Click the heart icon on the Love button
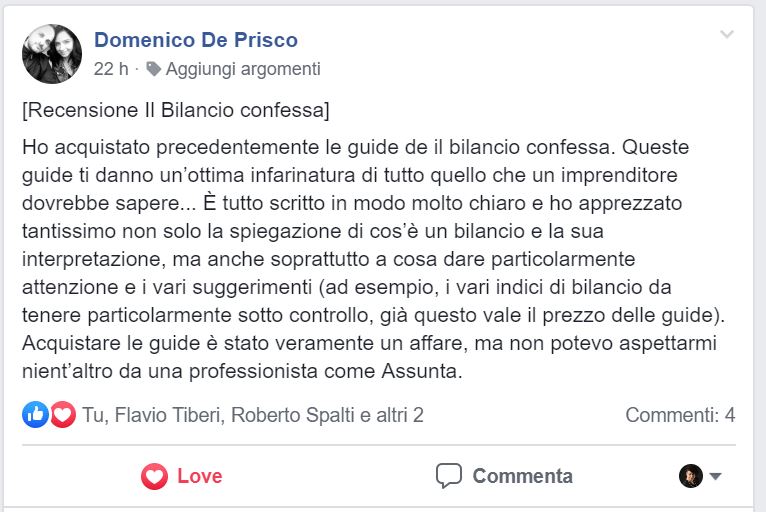 pos(154,476)
